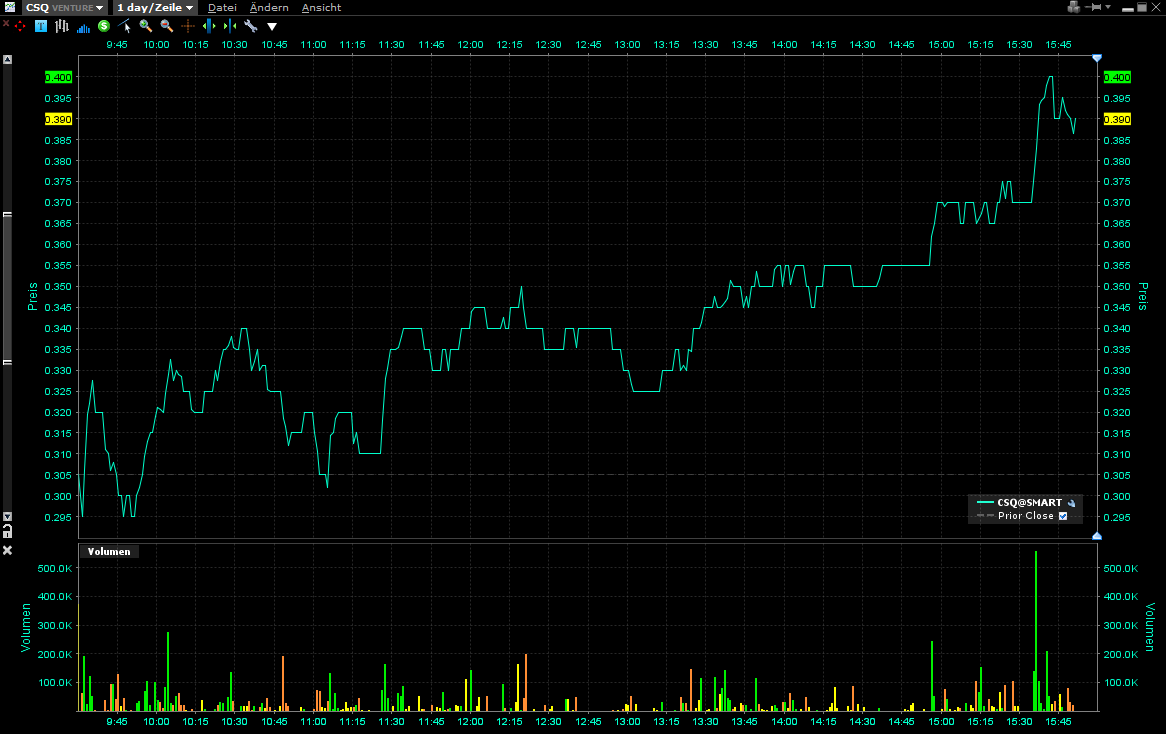This screenshot has height=734, width=1166.
Task: Expand the white toolbar overflow arrow
Action: [x=272, y=27]
